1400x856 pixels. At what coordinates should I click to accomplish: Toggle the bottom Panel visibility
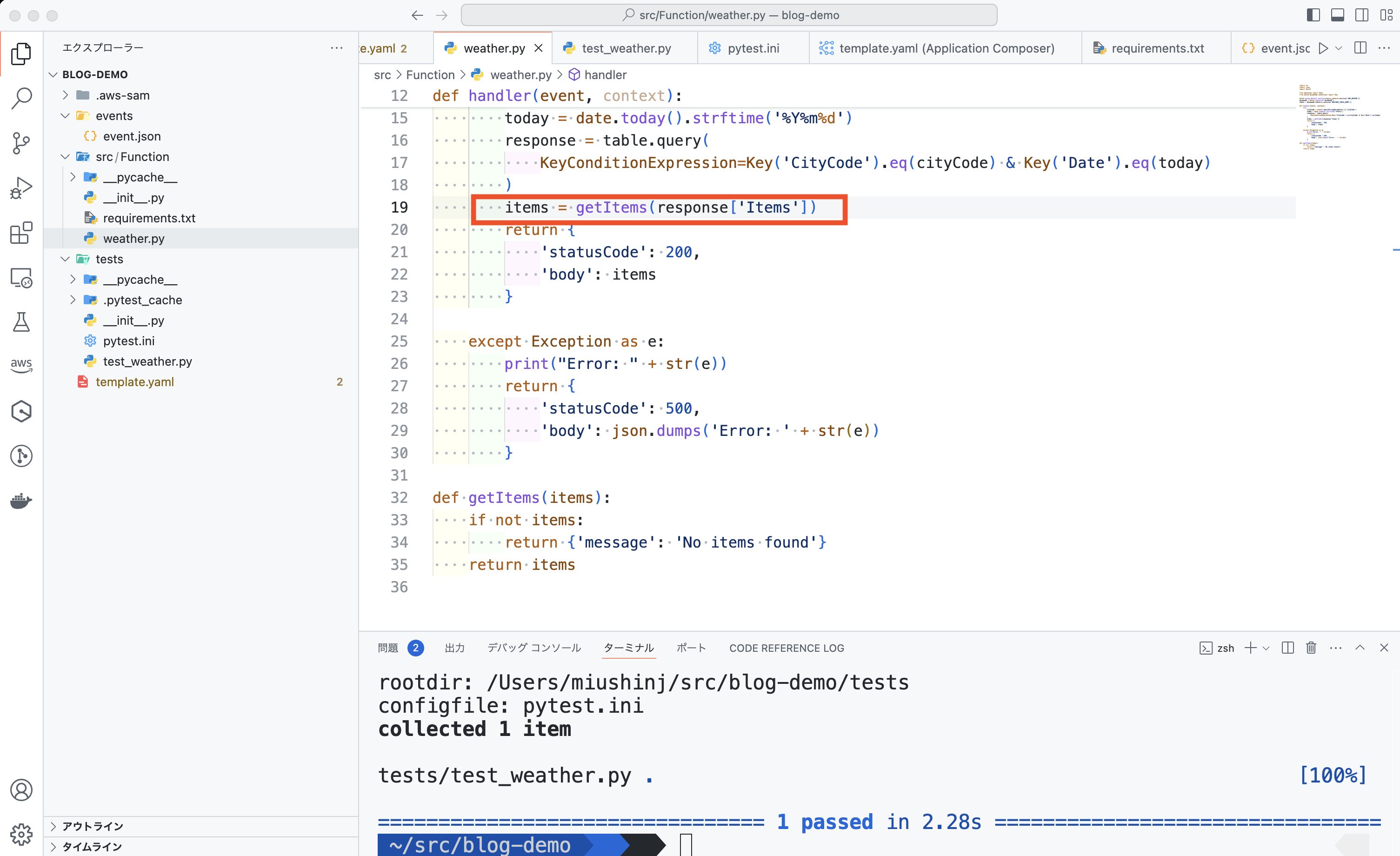1338,15
